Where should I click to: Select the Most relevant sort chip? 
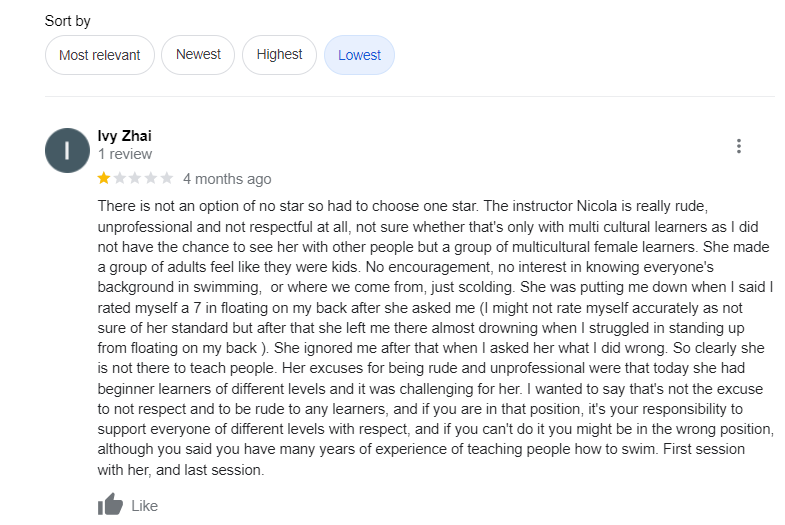(100, 55)
